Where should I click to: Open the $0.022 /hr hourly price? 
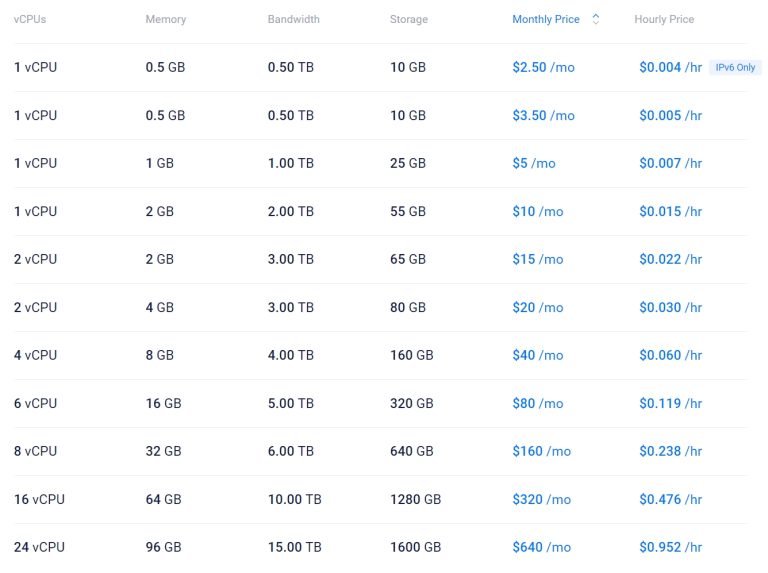(x=670, y=259)
